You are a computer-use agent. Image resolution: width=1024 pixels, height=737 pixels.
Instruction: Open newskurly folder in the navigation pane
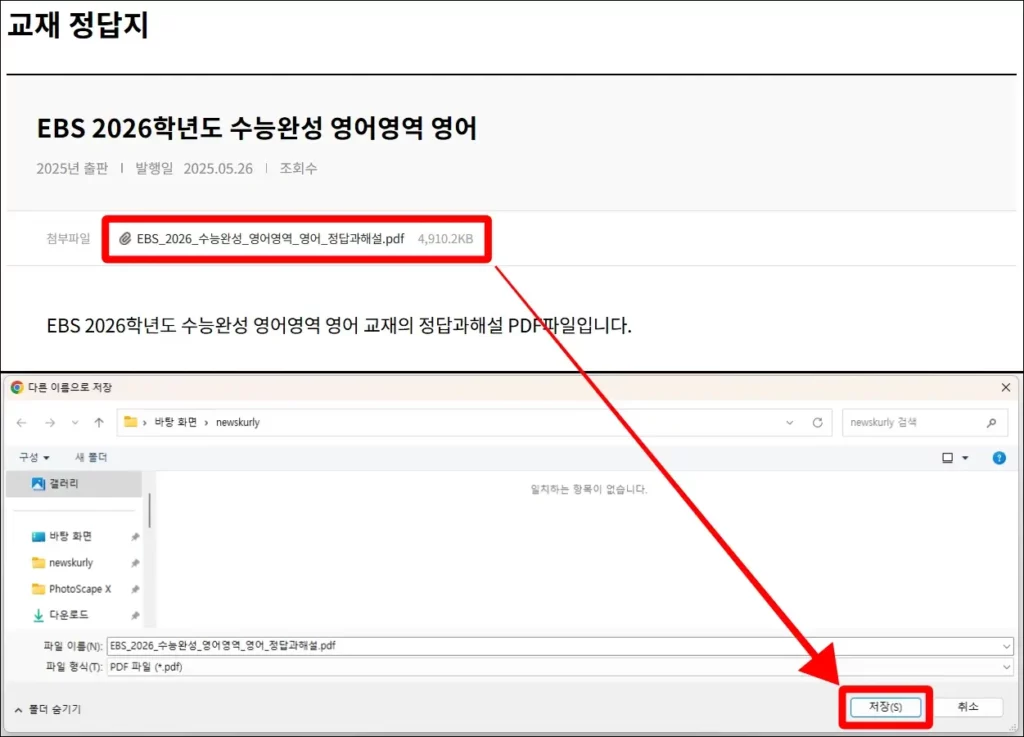pos(71,563)
